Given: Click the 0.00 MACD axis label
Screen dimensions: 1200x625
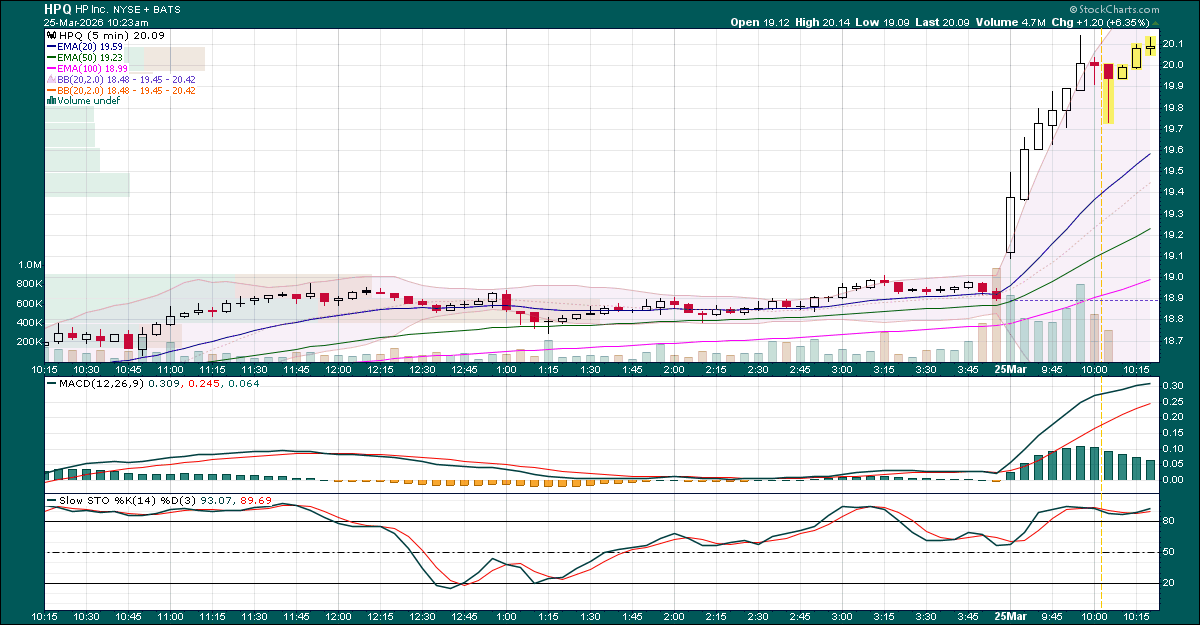Looking at the screenshot, I should coord(1173,480).
